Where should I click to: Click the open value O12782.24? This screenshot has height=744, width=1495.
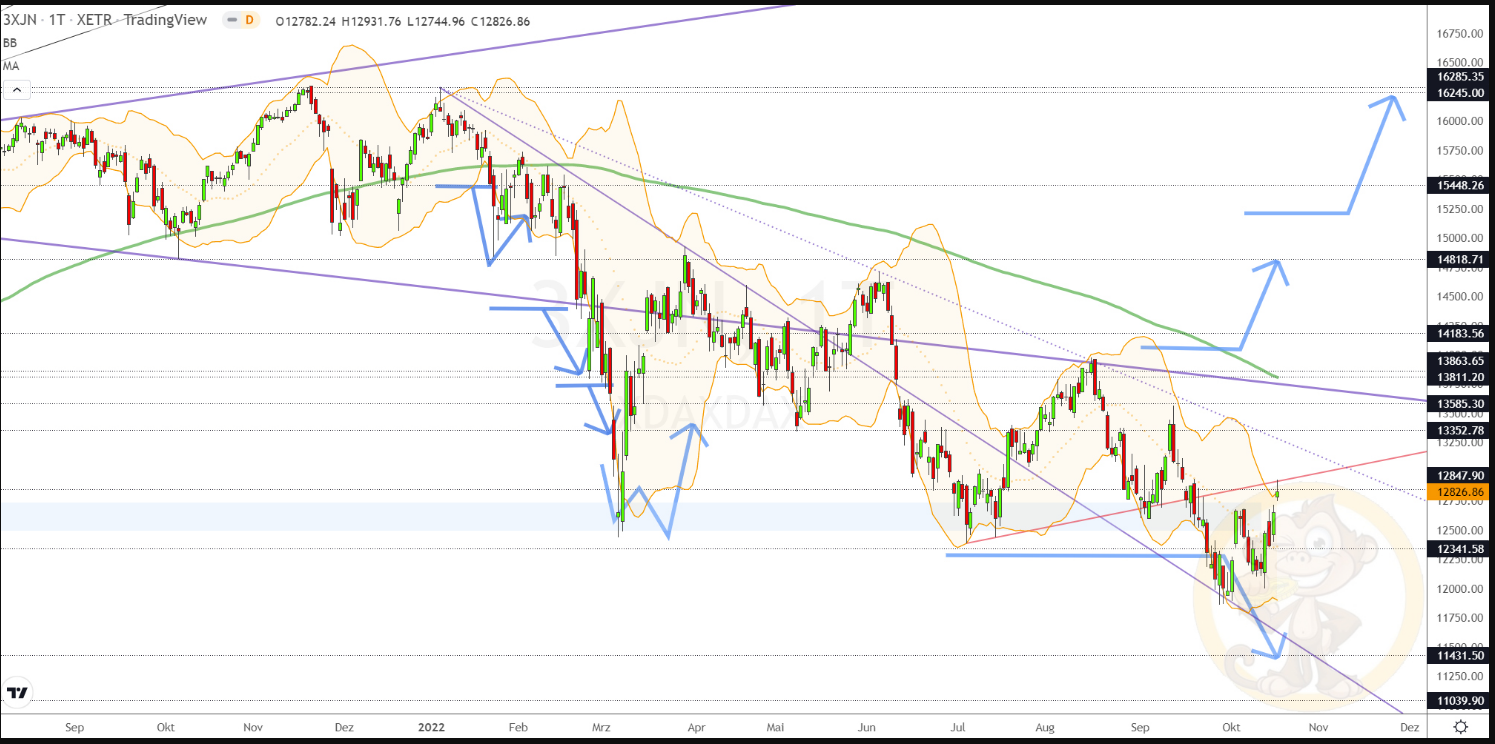pos(305,20)
